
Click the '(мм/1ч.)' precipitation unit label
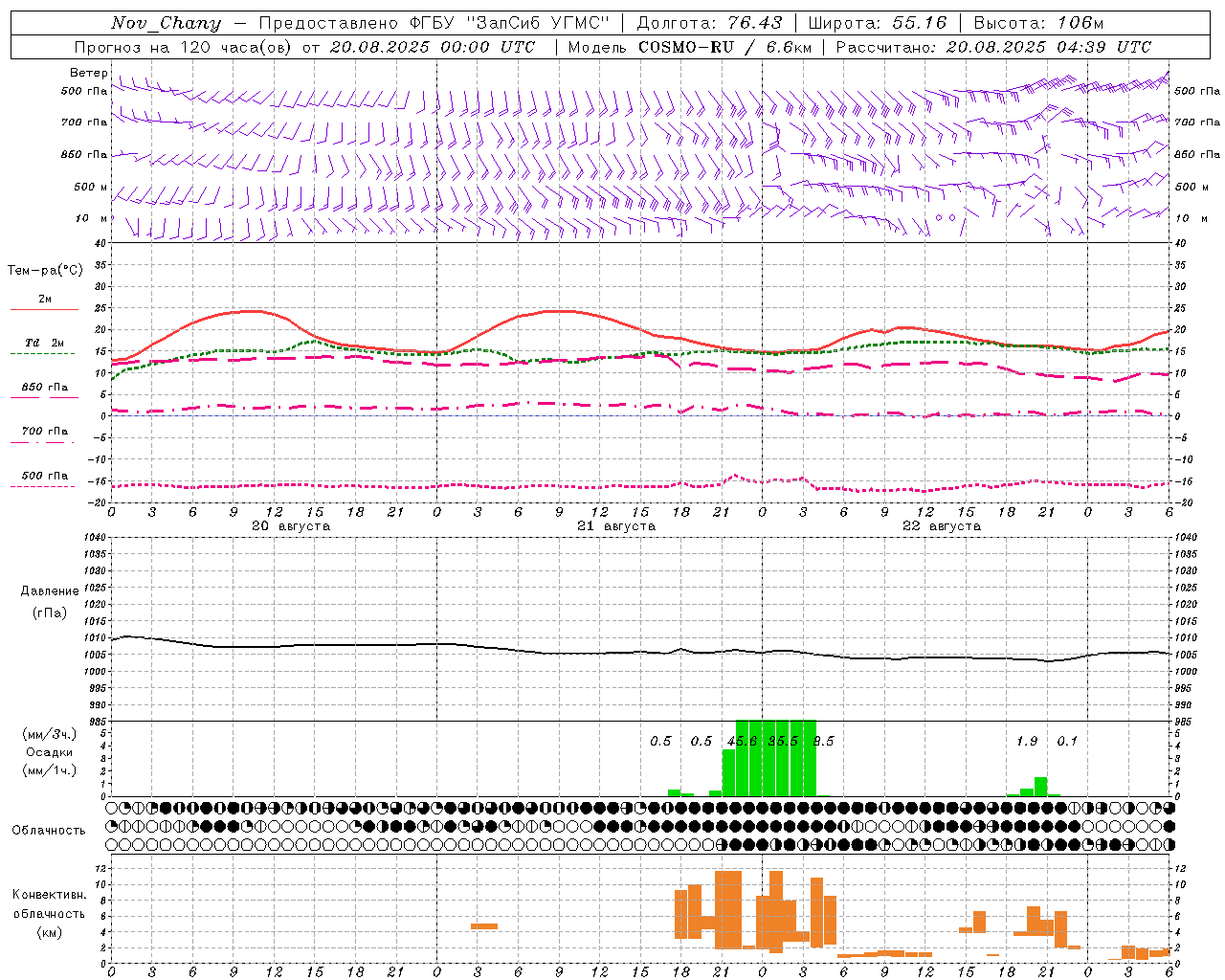pos(49,770)
